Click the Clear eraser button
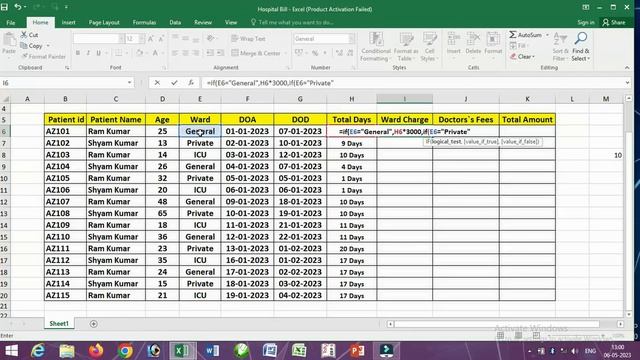This screenshot has width=640, height=360. click(x=522, y=57)
